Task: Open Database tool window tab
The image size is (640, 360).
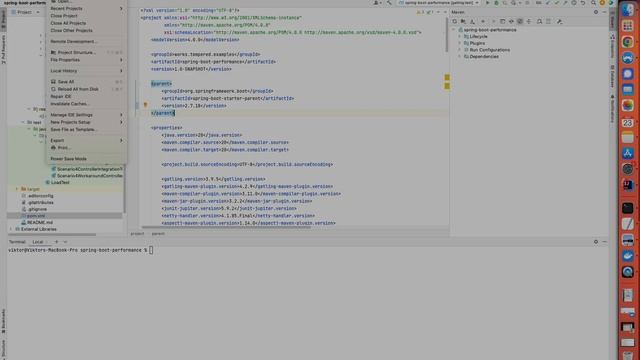Action: 612,76
